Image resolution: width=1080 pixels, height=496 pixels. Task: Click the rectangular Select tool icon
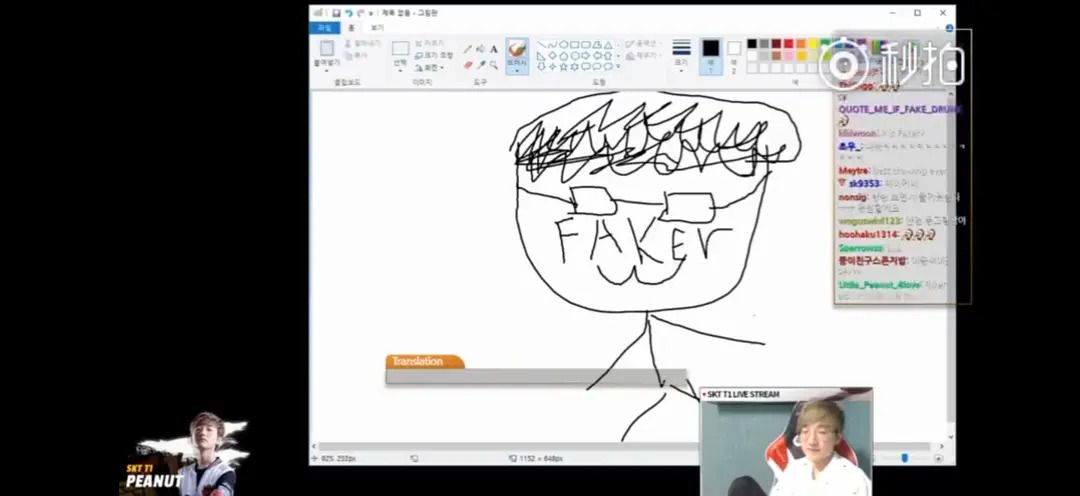pos(400,48)
